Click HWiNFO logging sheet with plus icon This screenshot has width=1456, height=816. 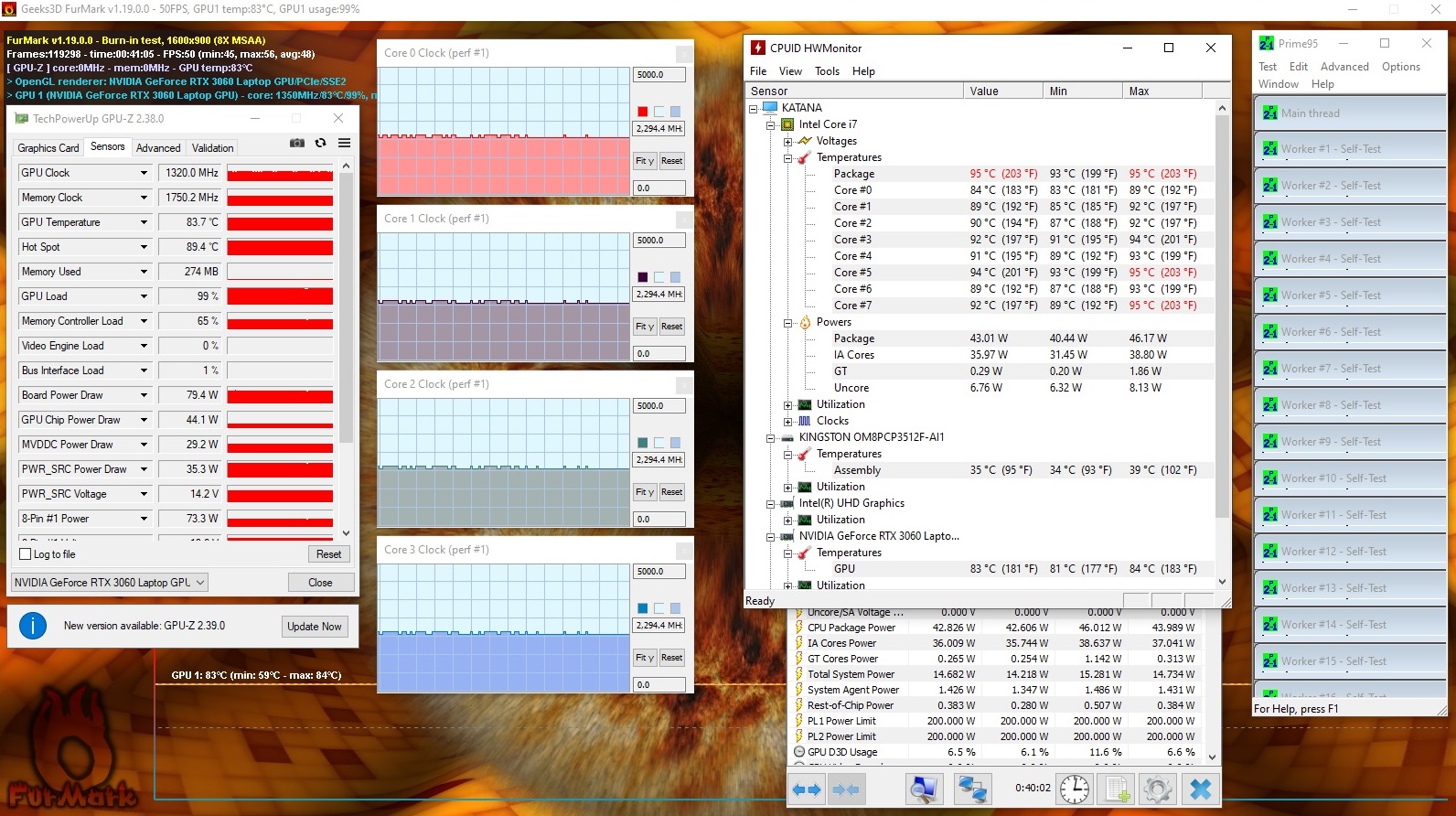(x=1117, y=789)
